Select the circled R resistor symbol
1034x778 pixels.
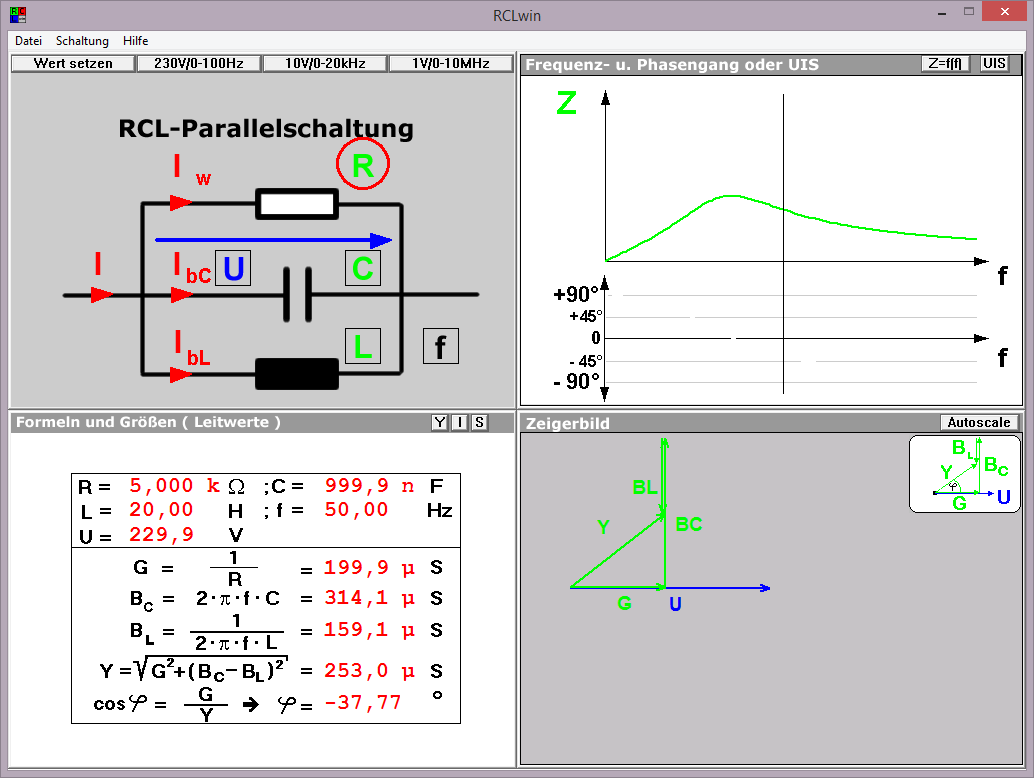coord(362,166)
